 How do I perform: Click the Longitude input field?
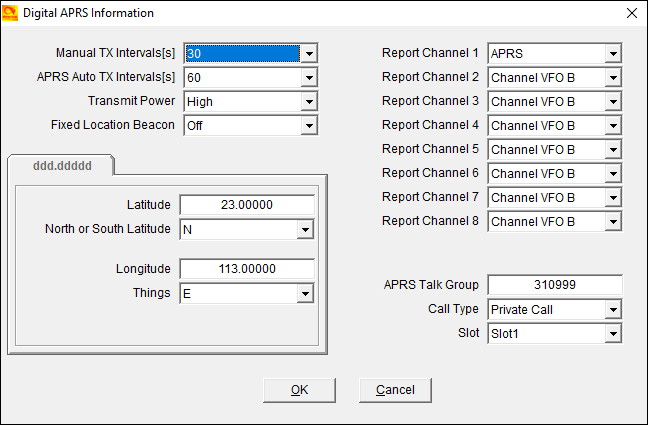tap(247, 269)
